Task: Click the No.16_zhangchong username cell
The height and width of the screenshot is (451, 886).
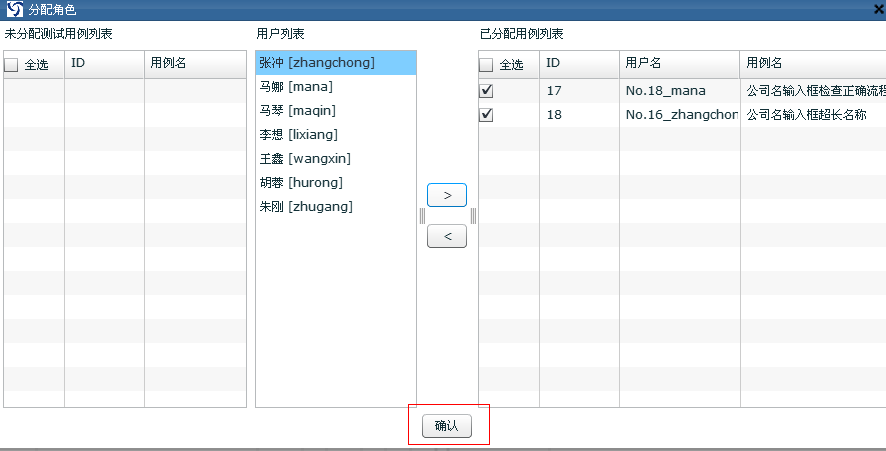Action: point(679,115)
